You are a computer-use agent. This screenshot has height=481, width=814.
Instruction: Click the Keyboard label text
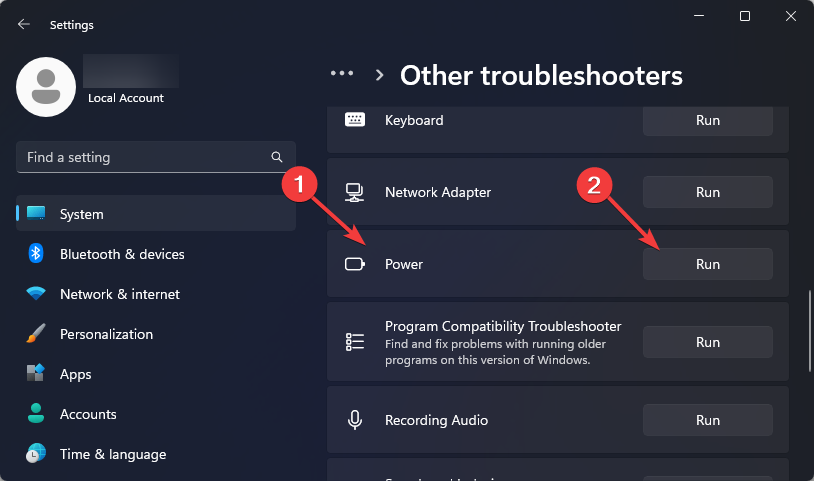414,120
